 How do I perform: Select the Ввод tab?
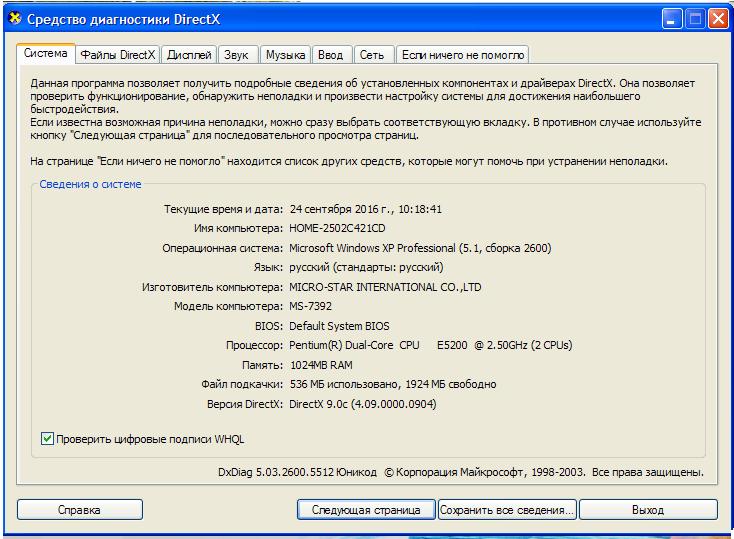pos(330,55)
